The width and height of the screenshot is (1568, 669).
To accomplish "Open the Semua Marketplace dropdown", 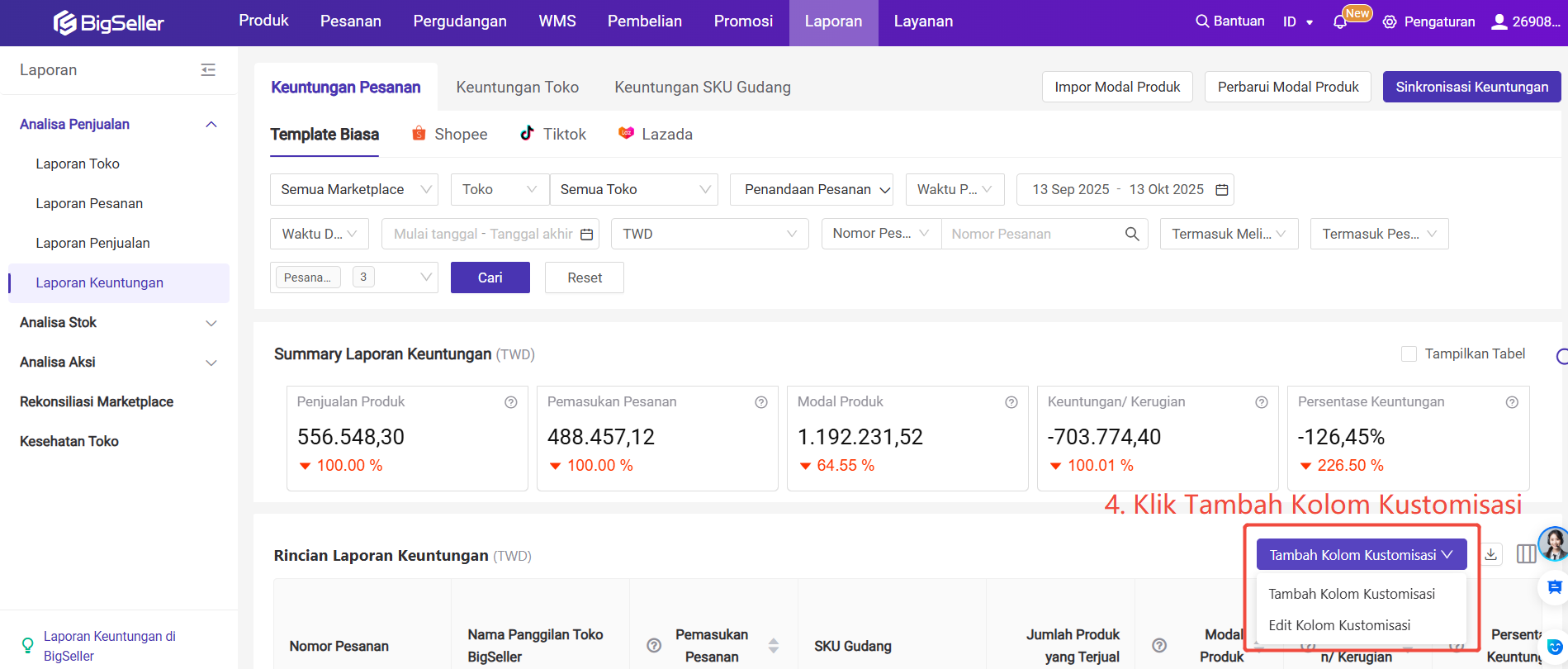I will pyautogui.click(x=353, y=189).
